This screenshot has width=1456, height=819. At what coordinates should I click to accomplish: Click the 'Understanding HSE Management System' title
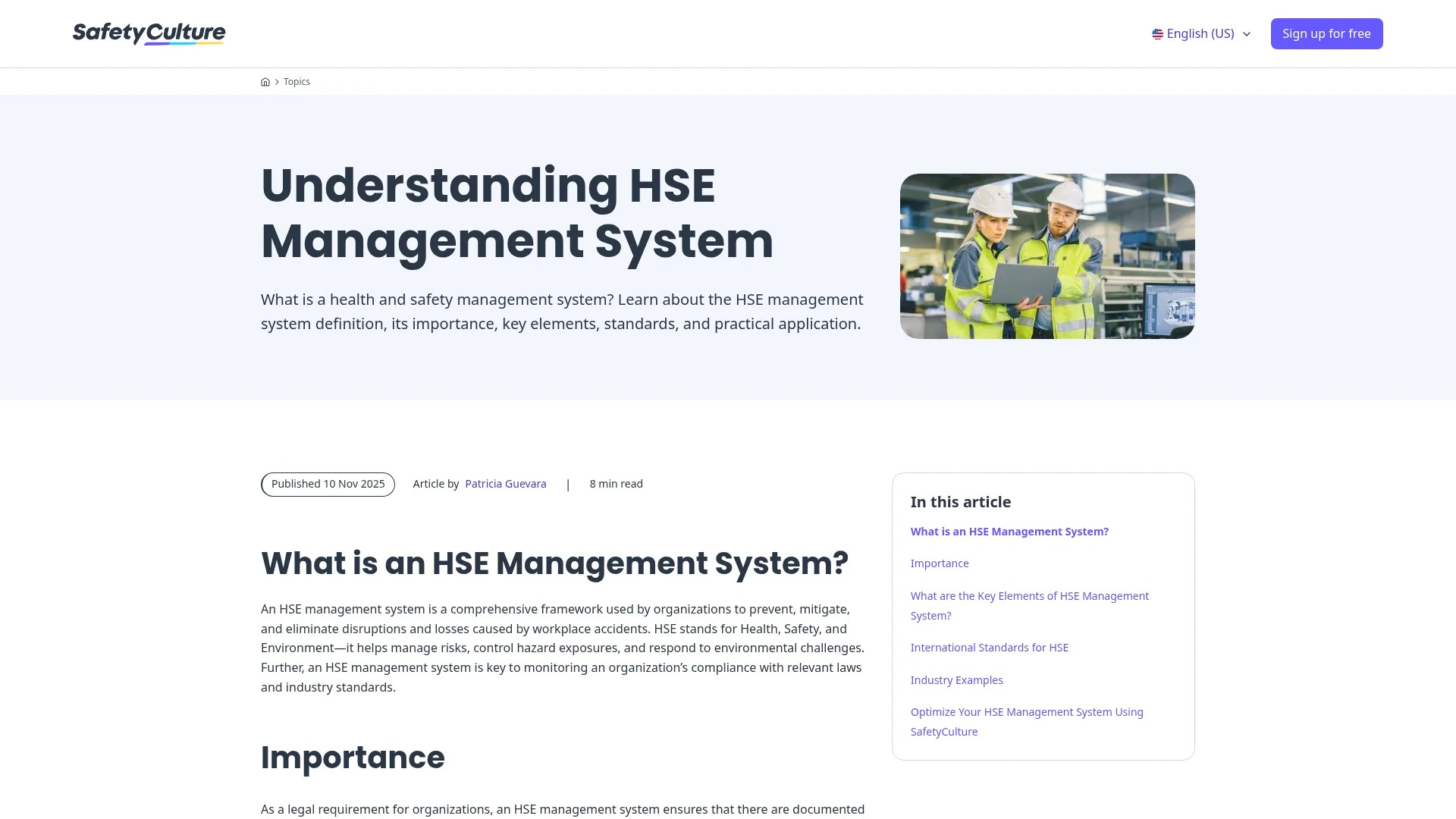518,213
